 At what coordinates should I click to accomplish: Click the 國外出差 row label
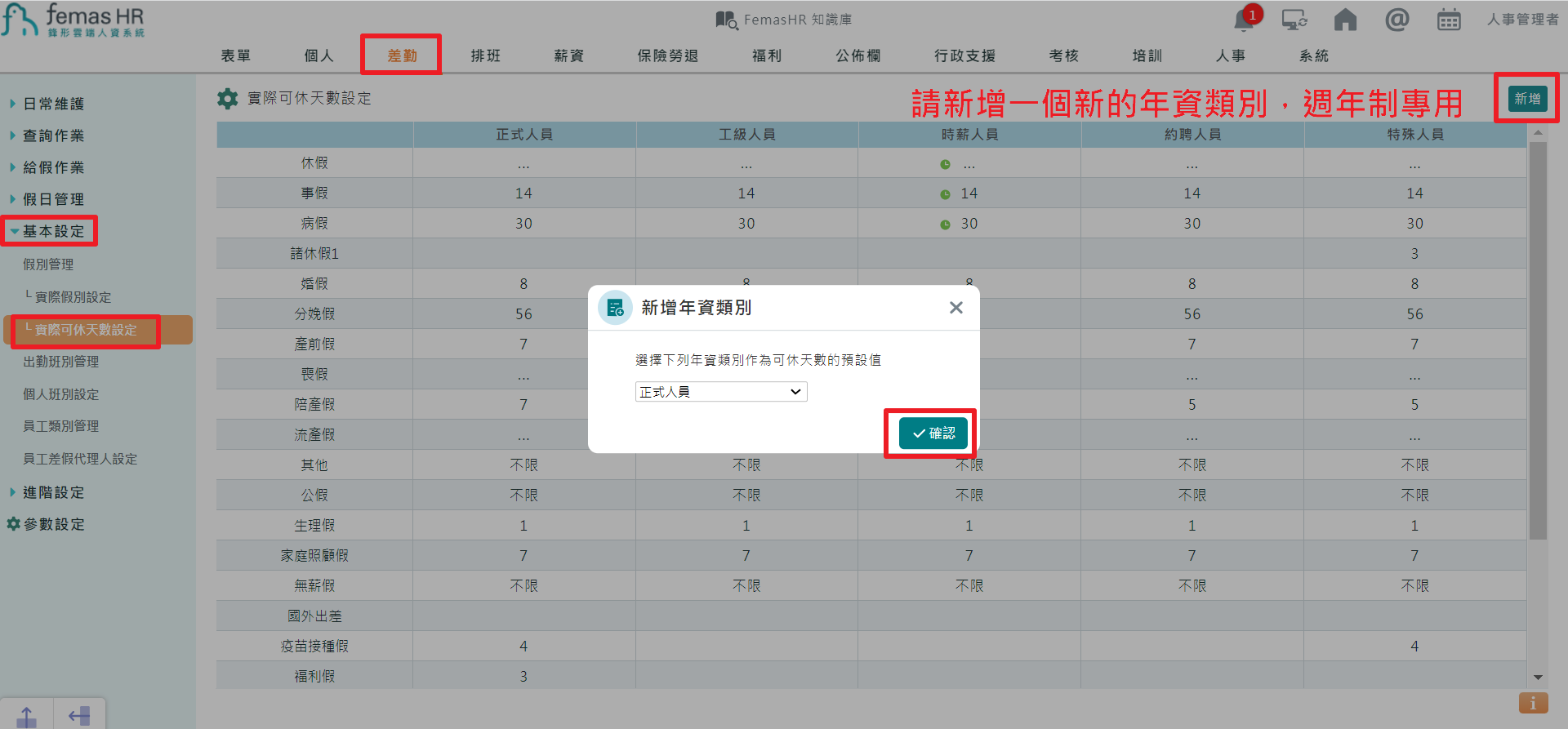coord(314,616)
